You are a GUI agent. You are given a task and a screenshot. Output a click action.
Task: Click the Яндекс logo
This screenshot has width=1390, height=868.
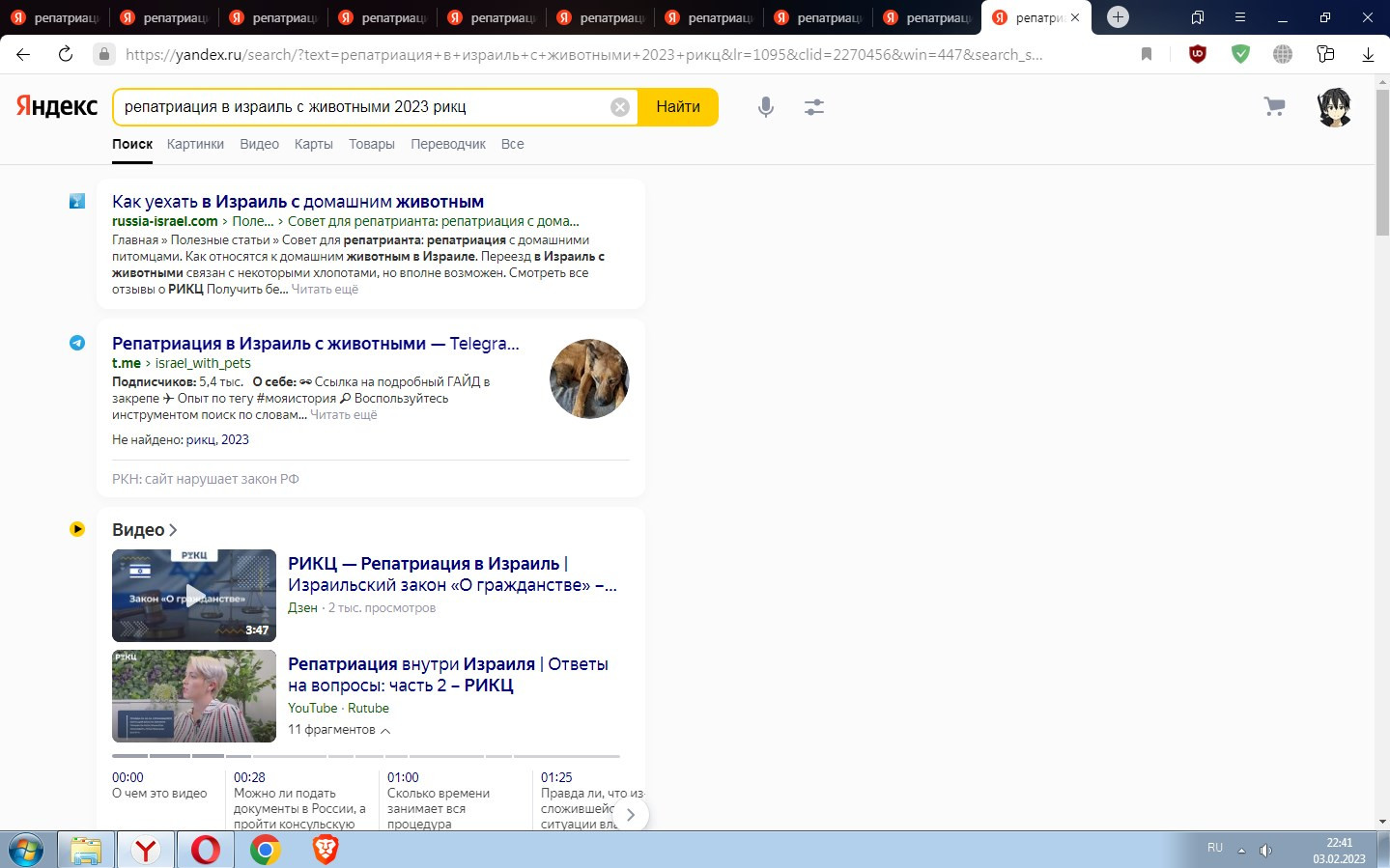(x=57, y=106)
